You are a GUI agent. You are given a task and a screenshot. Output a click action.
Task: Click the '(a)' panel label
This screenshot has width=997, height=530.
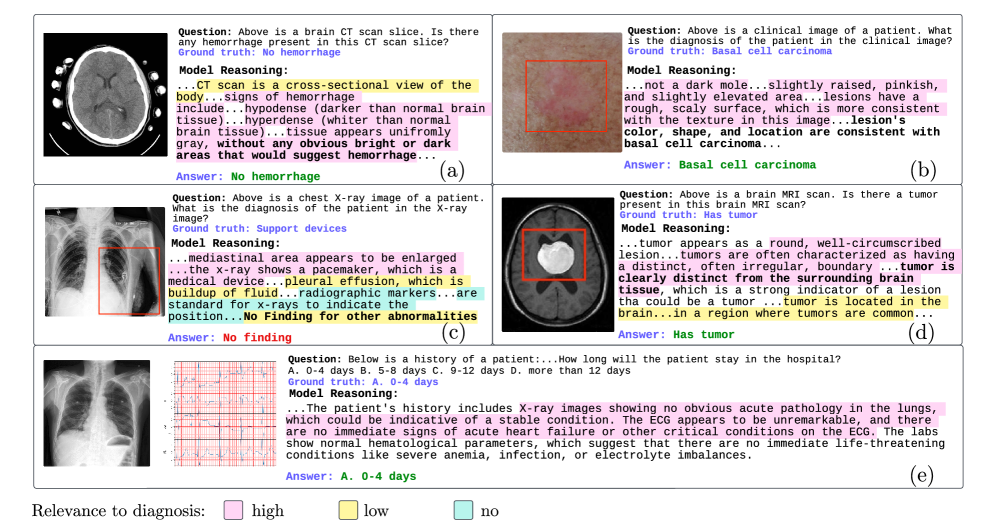pos(453,171)
